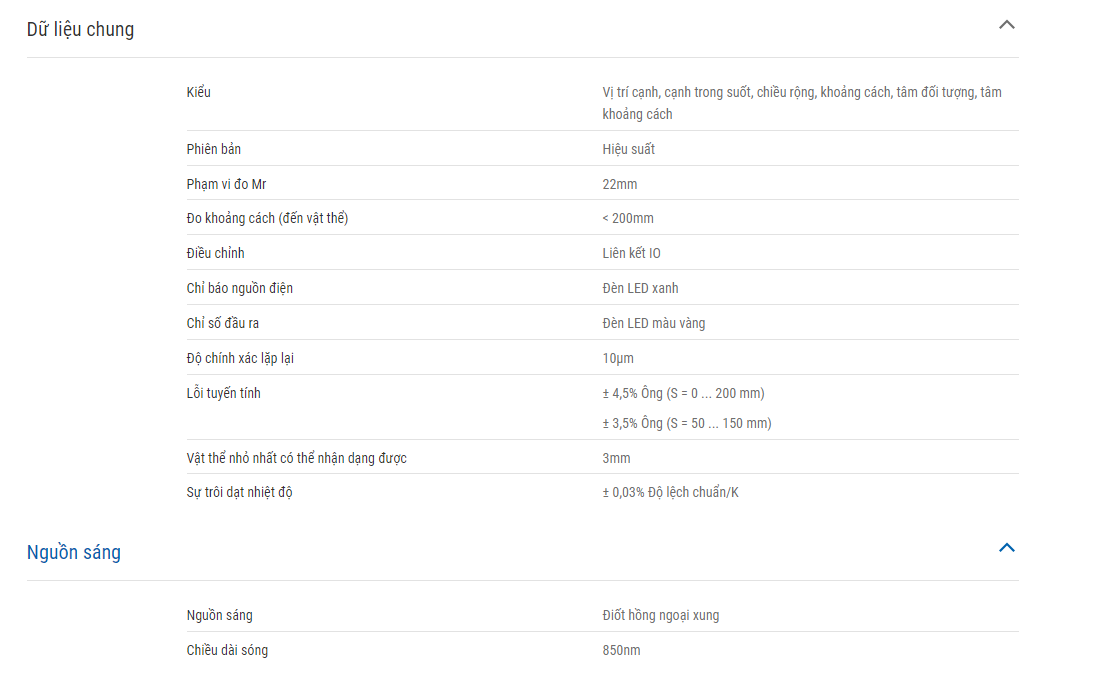Collapse the Dữ liệu chung section chevron
This screenshot has width=1109, height=676.
(x=1006, y=25)
